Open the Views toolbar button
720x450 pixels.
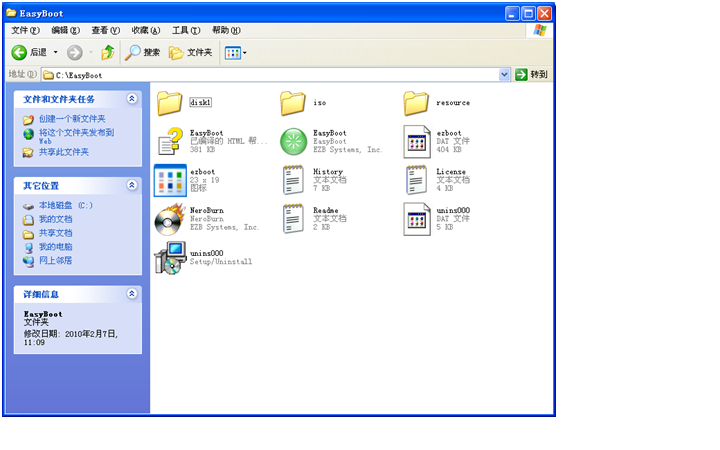(233, 53)
